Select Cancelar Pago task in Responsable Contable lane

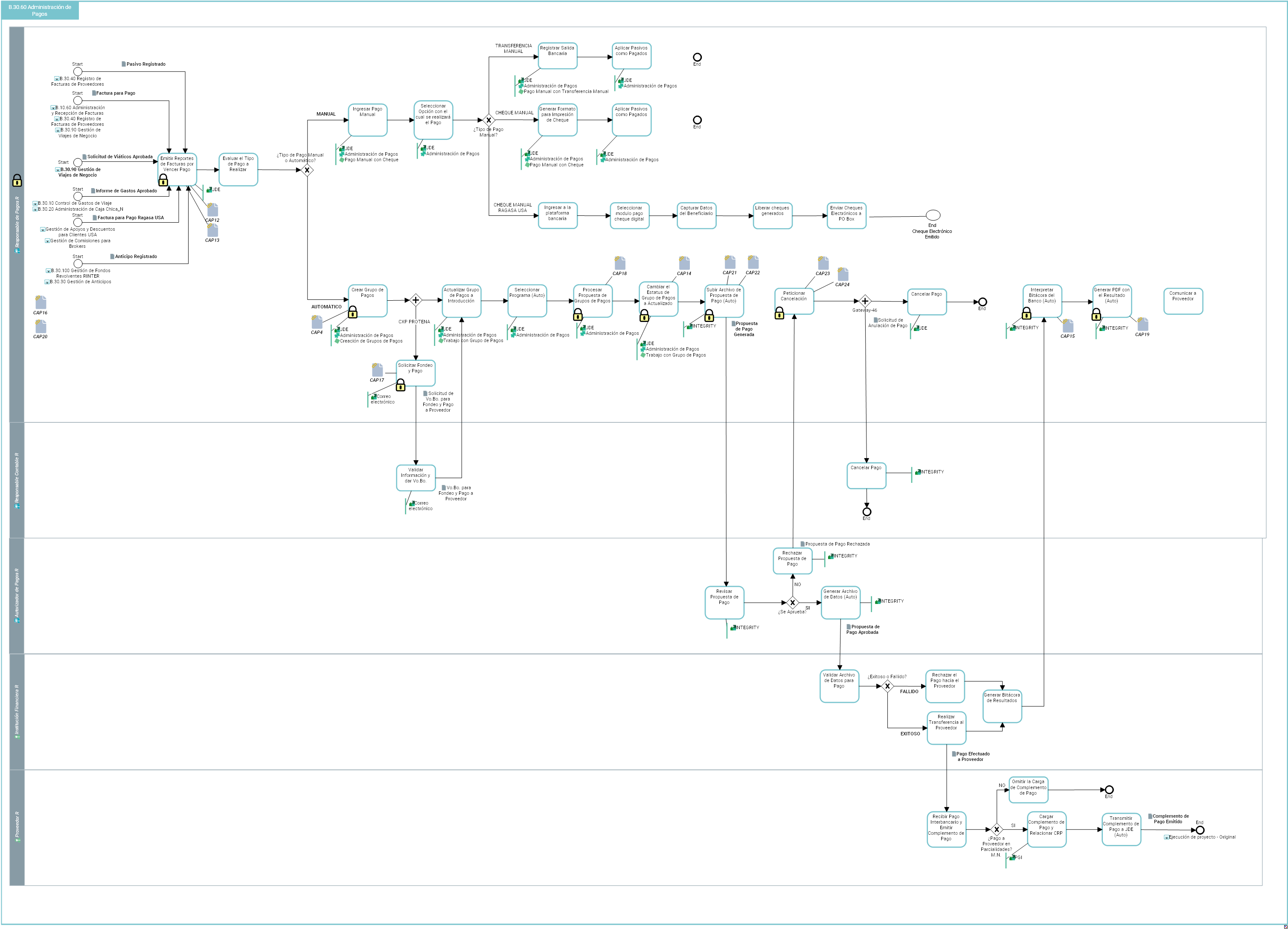[866, 475]
